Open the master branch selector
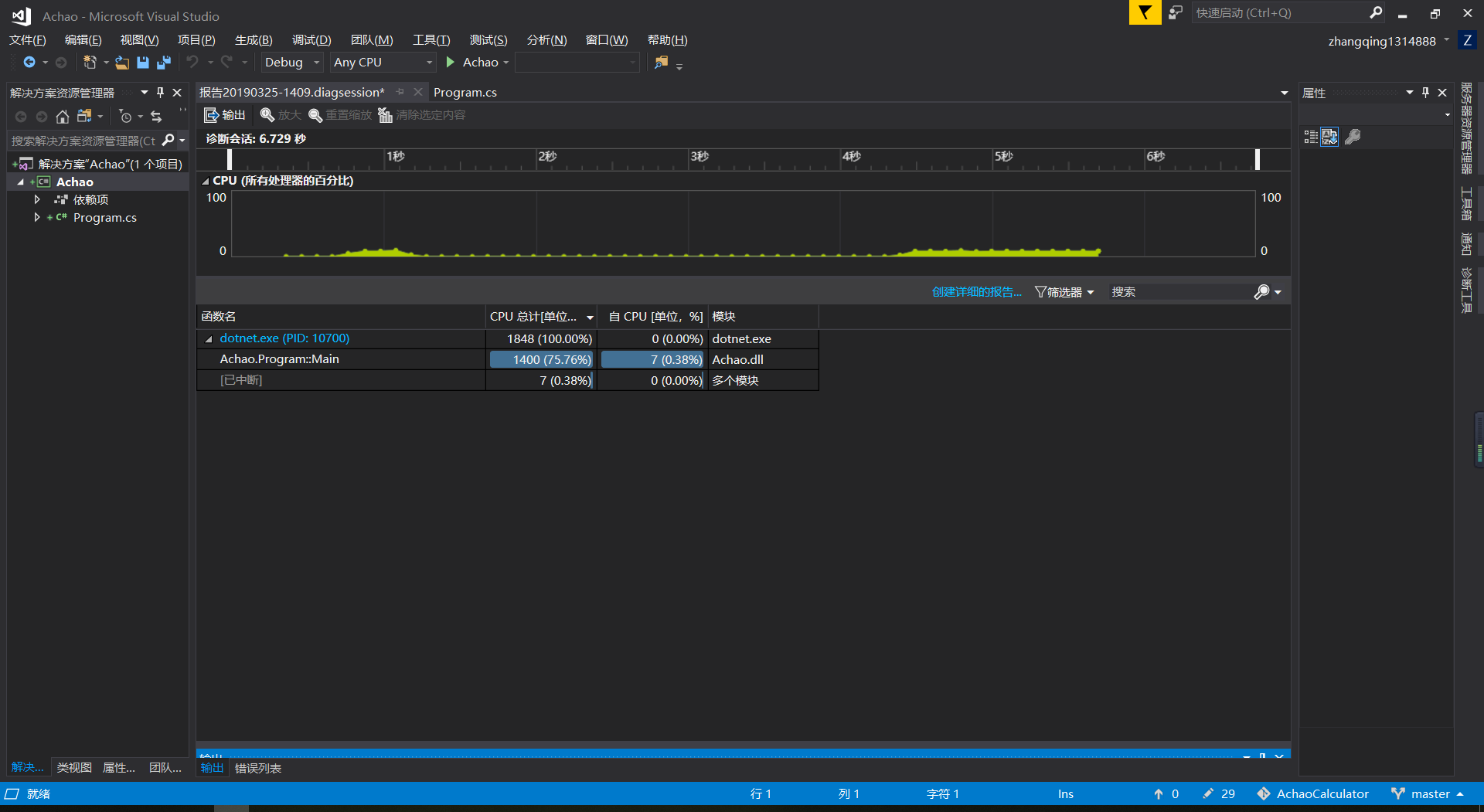The width and height of the screenshot is (1484, 812). click(1427, 793)
